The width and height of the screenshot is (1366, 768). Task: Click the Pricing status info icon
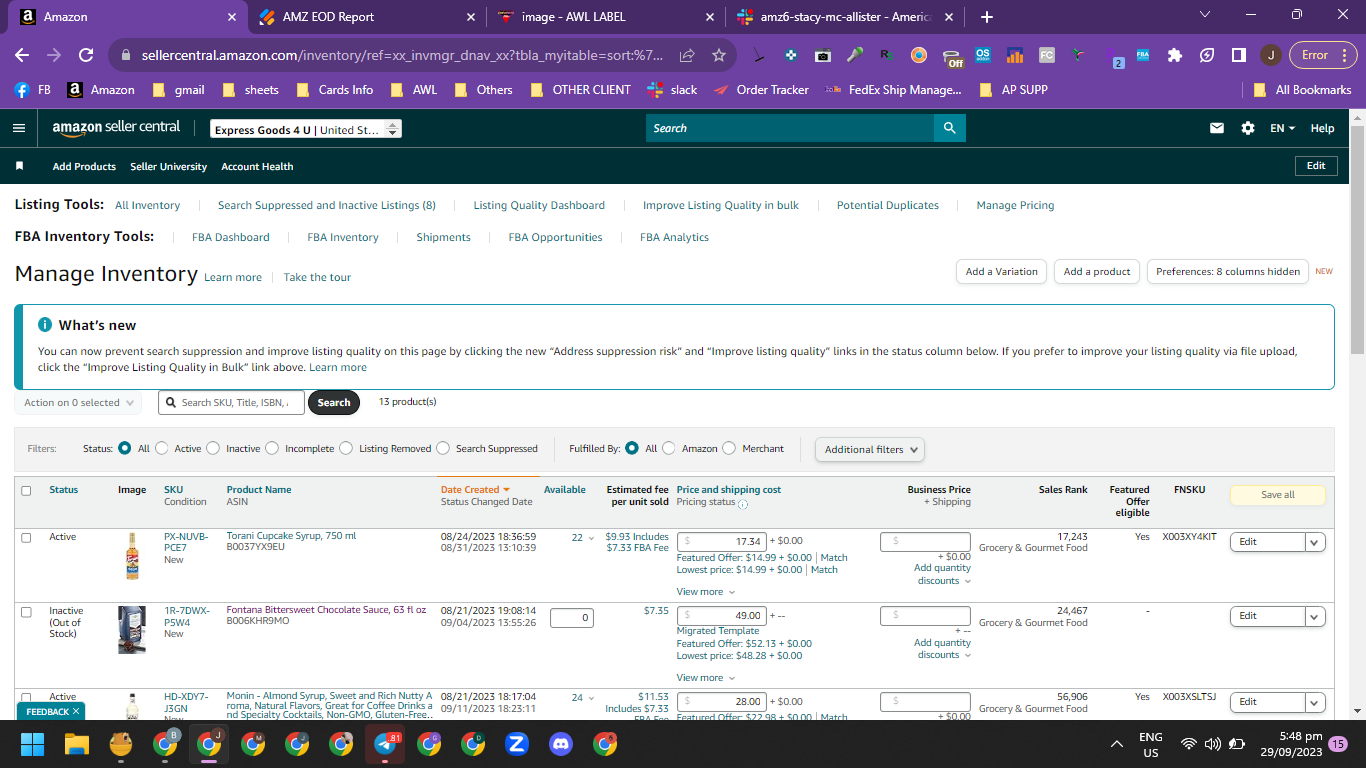(743, 503)
